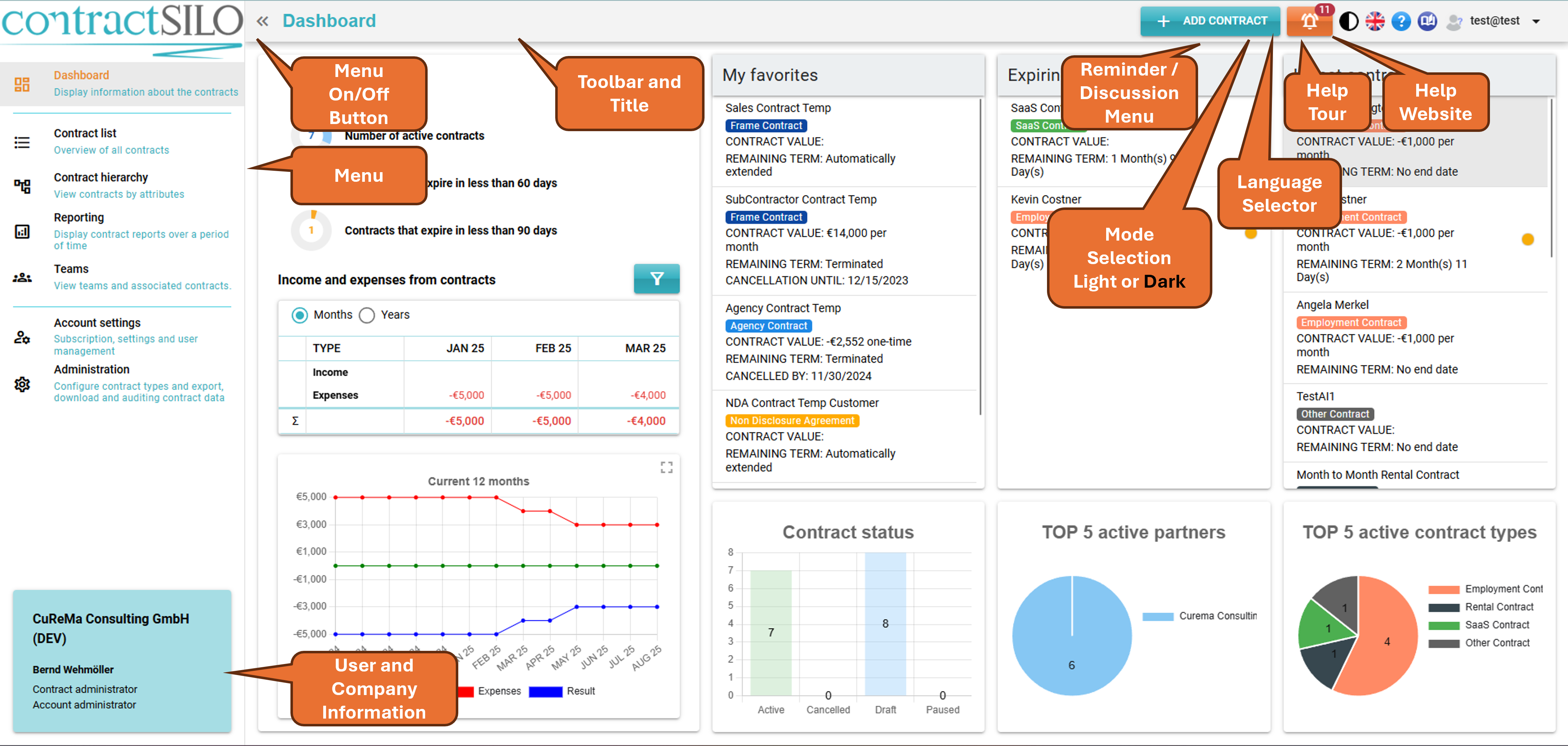
Task: Open the UK flag language selector
Action: pyautogui.click(x=1374, y=21)
